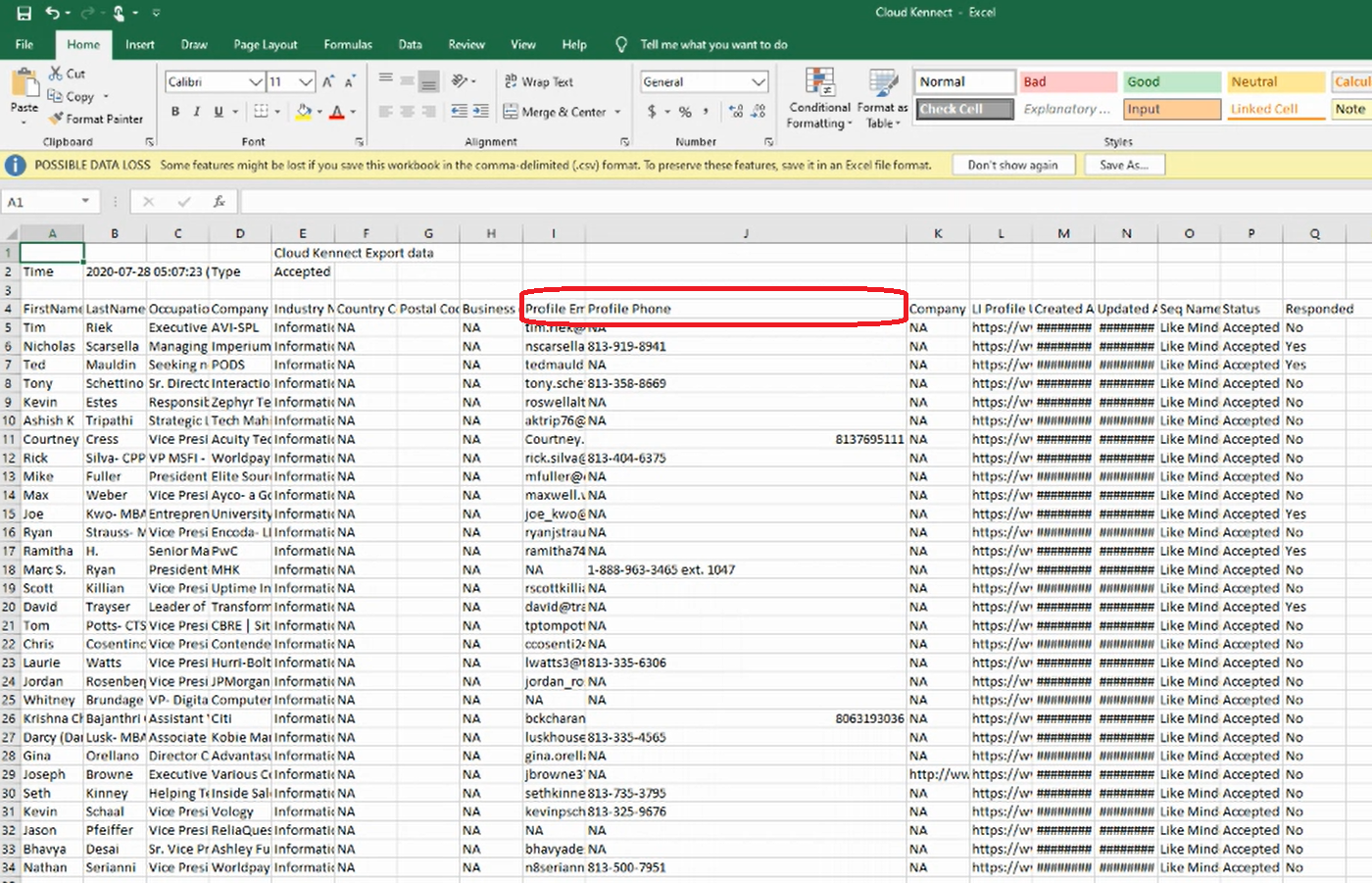This screenshot has width=1372, height=883.
Task: Customize Quick Access Toolbar dropdown
Action: tap(156, 13)
